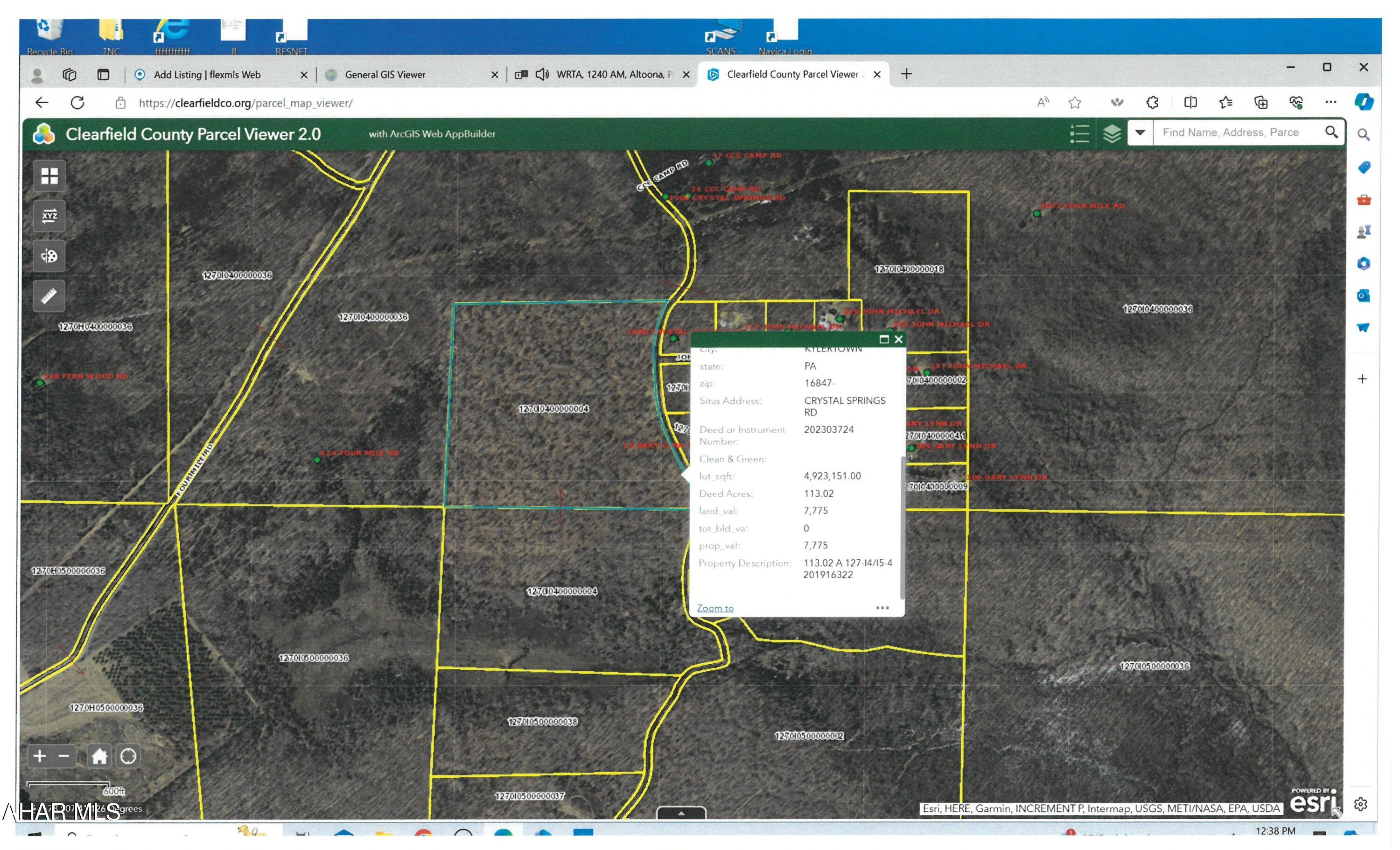Zoom in with the plus button
This screenshot has width=1400, height=850.
click(x=40, y=757)
